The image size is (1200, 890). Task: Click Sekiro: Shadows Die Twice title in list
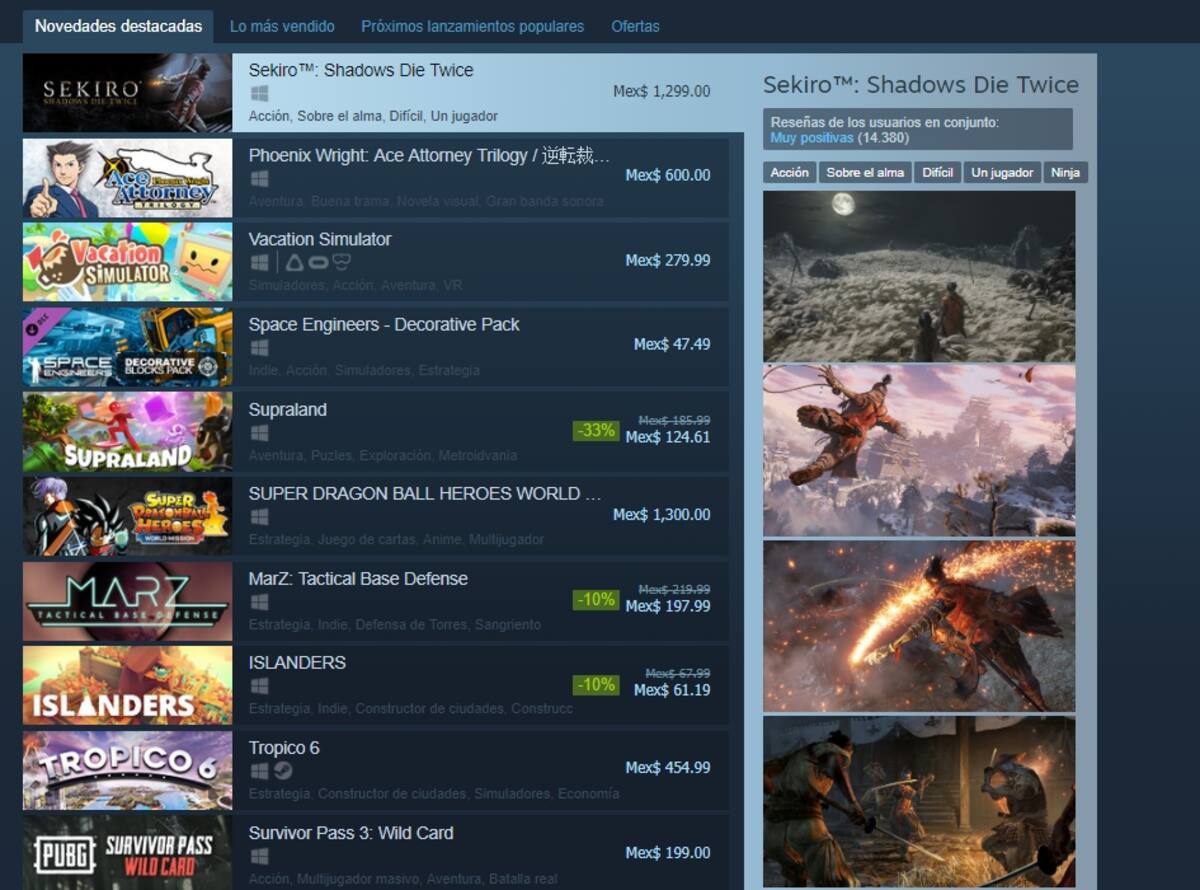(x=361, y=70)
